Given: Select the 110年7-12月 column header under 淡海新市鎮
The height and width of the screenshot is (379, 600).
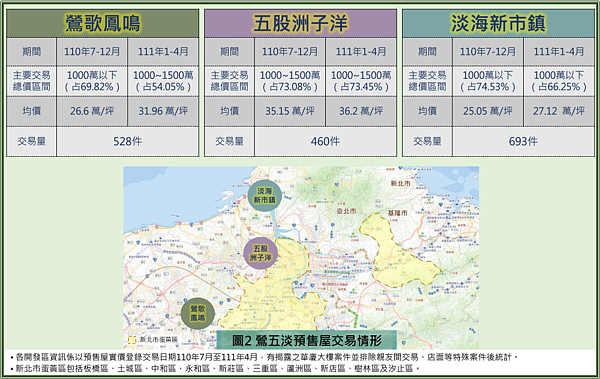Looking at the screenshot, I should [x=488, y=51].
